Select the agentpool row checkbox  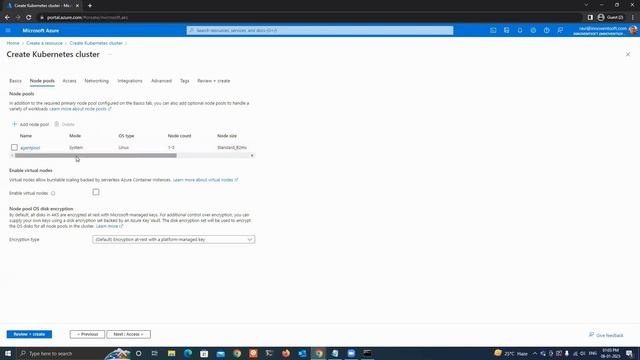14,147
